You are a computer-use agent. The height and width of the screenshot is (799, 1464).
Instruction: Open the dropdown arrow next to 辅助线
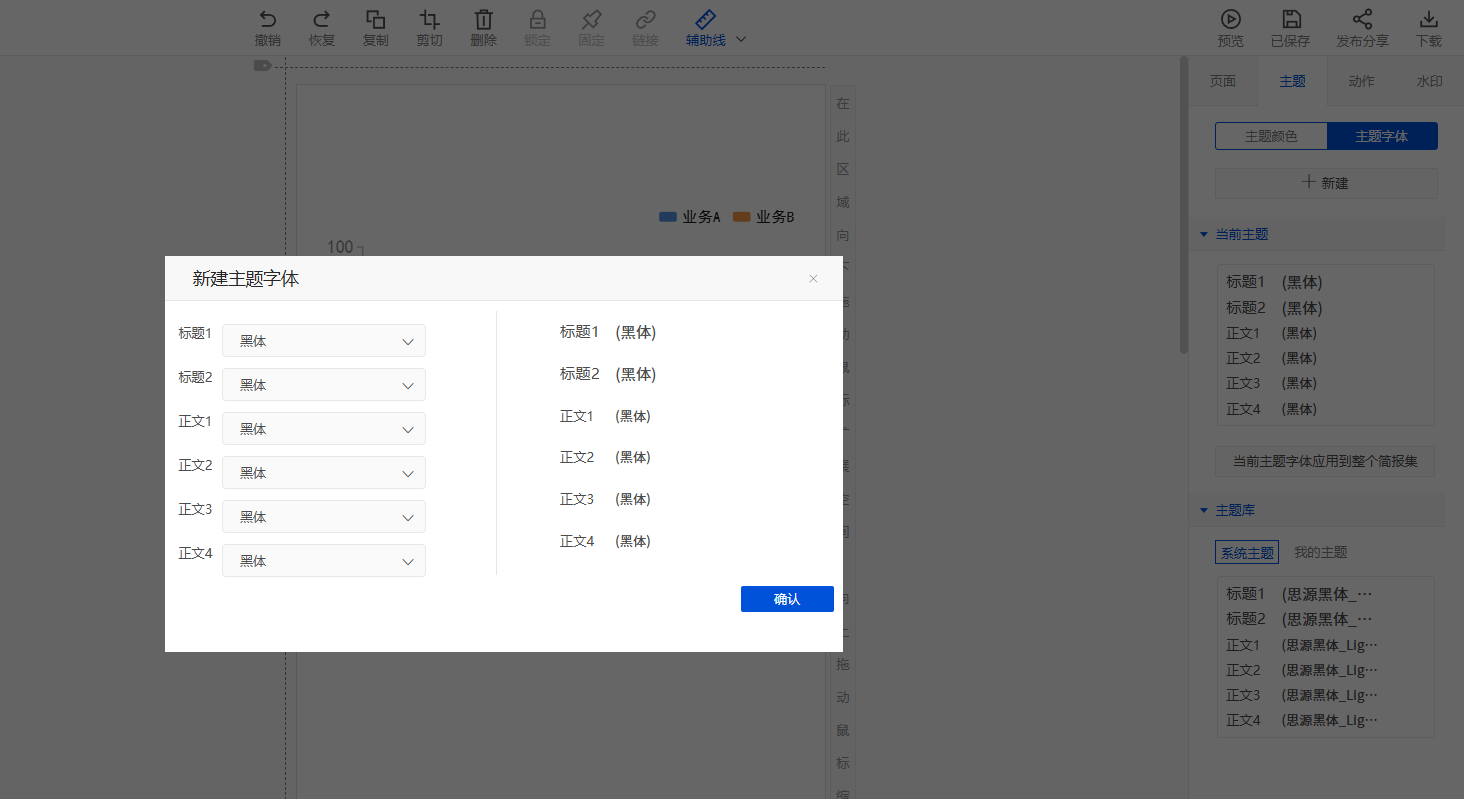click(x=741, y=40)
